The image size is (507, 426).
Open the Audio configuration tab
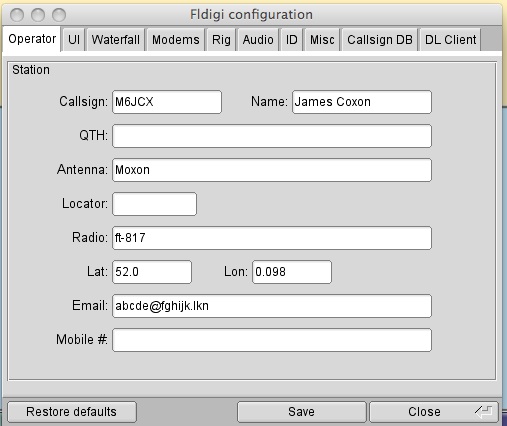[258, 40]
